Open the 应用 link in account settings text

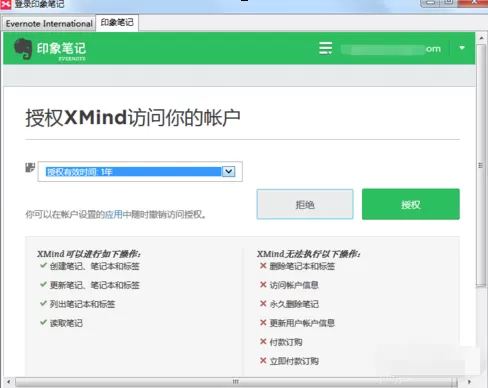(x=113, y=214)
